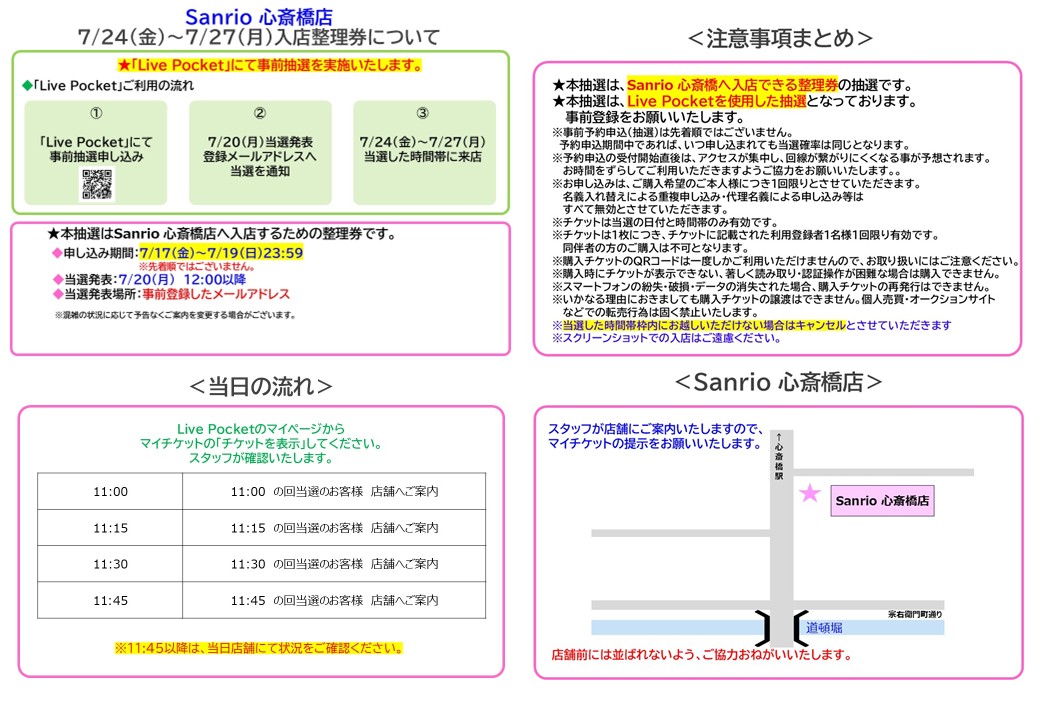Click the '事前登録したメールアドレス' red text
The height and width of the screenshot is (720, 1040).
tap(216, 294)
